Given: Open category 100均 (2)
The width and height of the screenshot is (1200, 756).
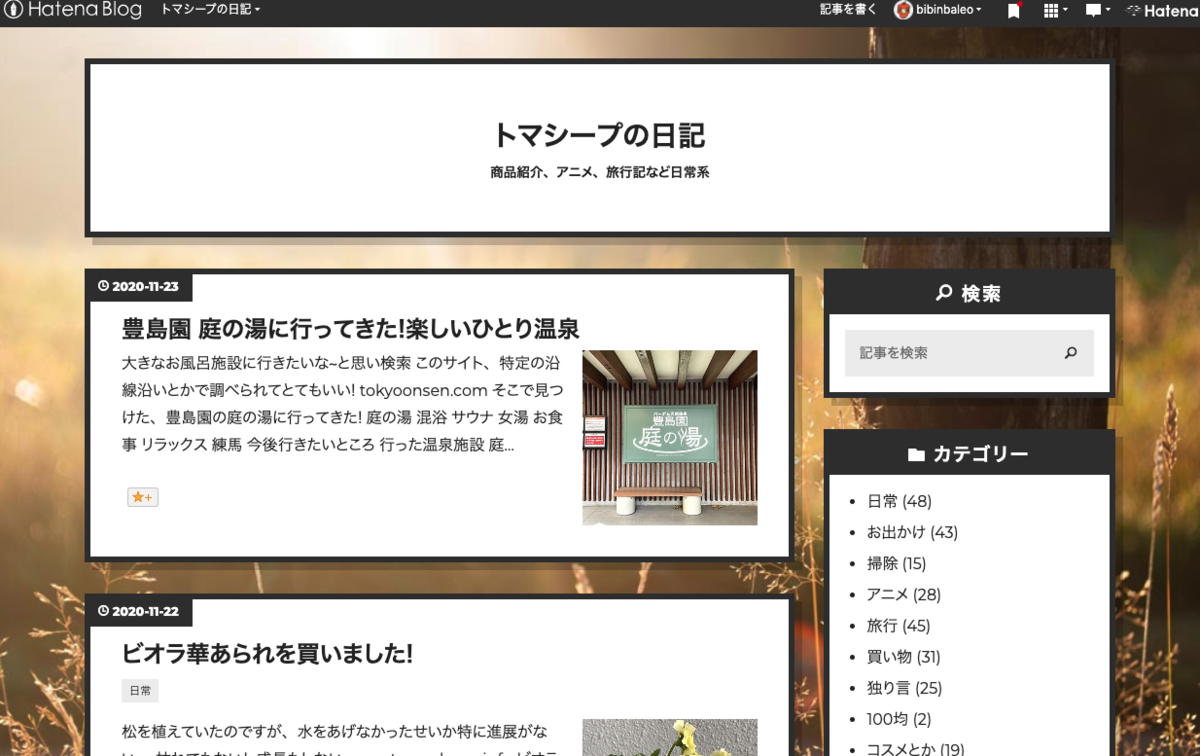Looking at the screenshot, I should pyautogui.click(x=899, y=718).
